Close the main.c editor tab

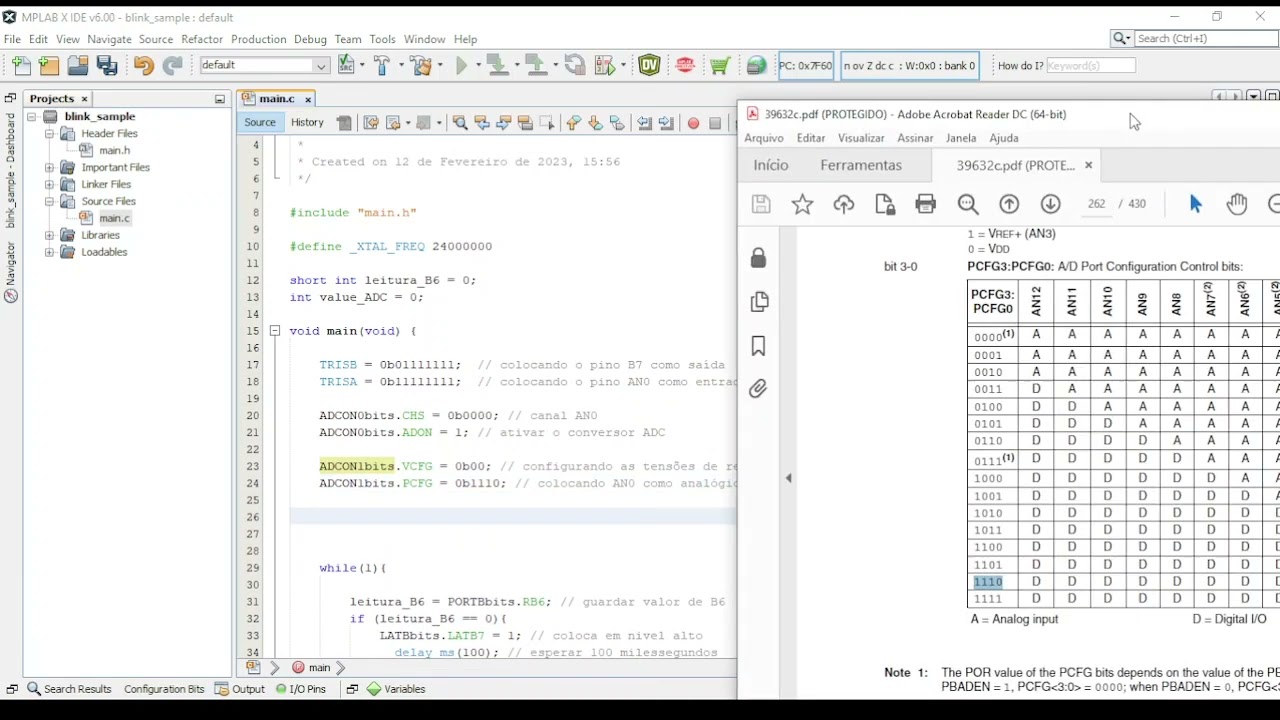[x=308, y=99]
